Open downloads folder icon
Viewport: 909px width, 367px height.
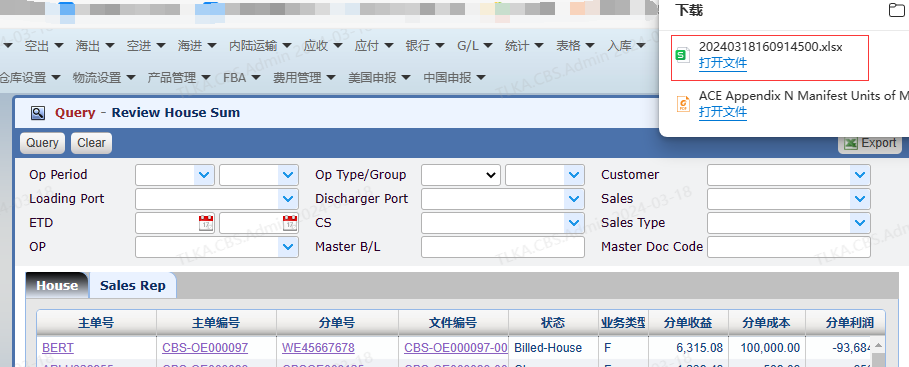pyautogui.click(x=897, y=10)
